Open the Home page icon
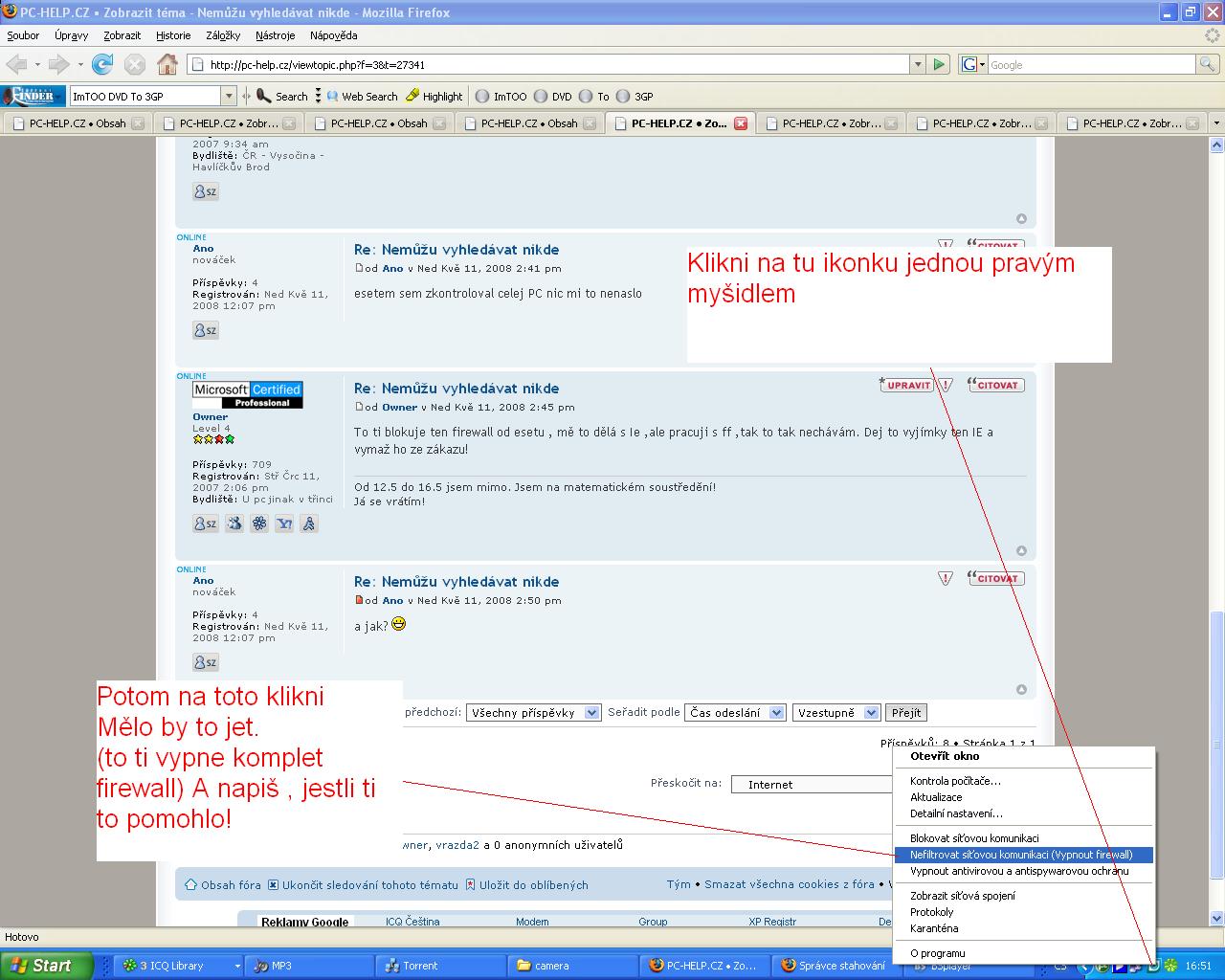 (x=167, y=65)
